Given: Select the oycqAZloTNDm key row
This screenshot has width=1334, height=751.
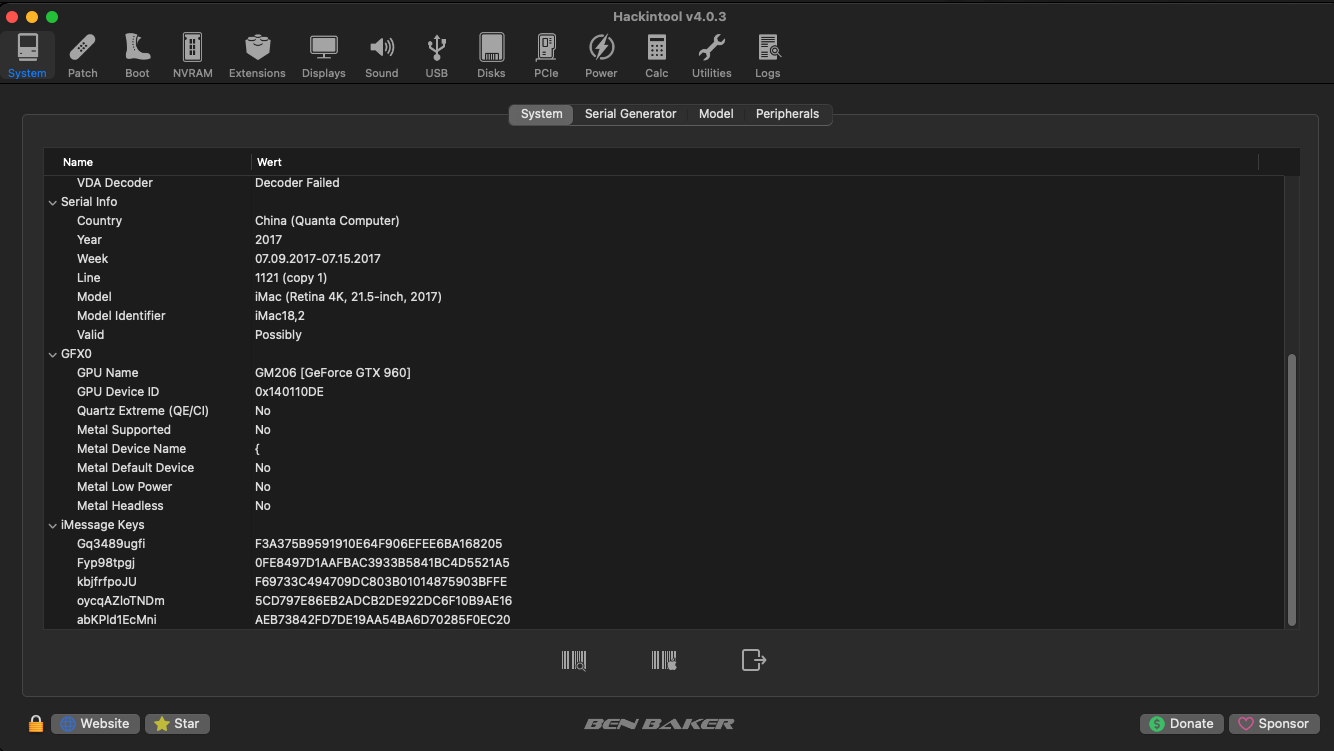Looking at the screenshot, I should click(664, 601).
